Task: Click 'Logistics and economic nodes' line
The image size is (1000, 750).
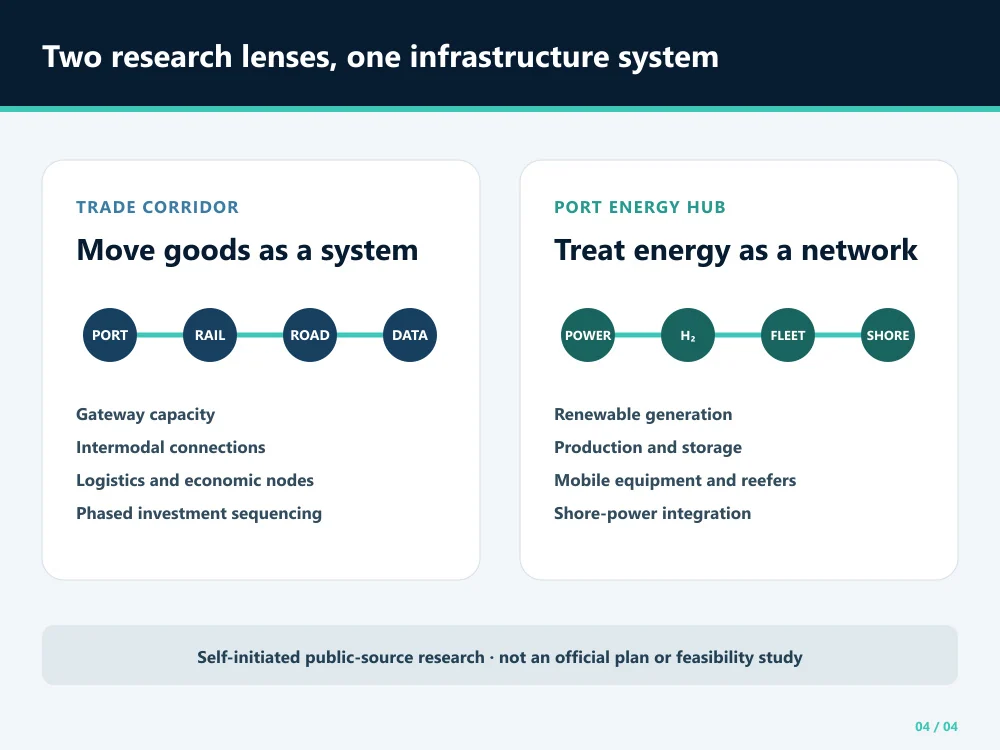Action: pos(195,480)
